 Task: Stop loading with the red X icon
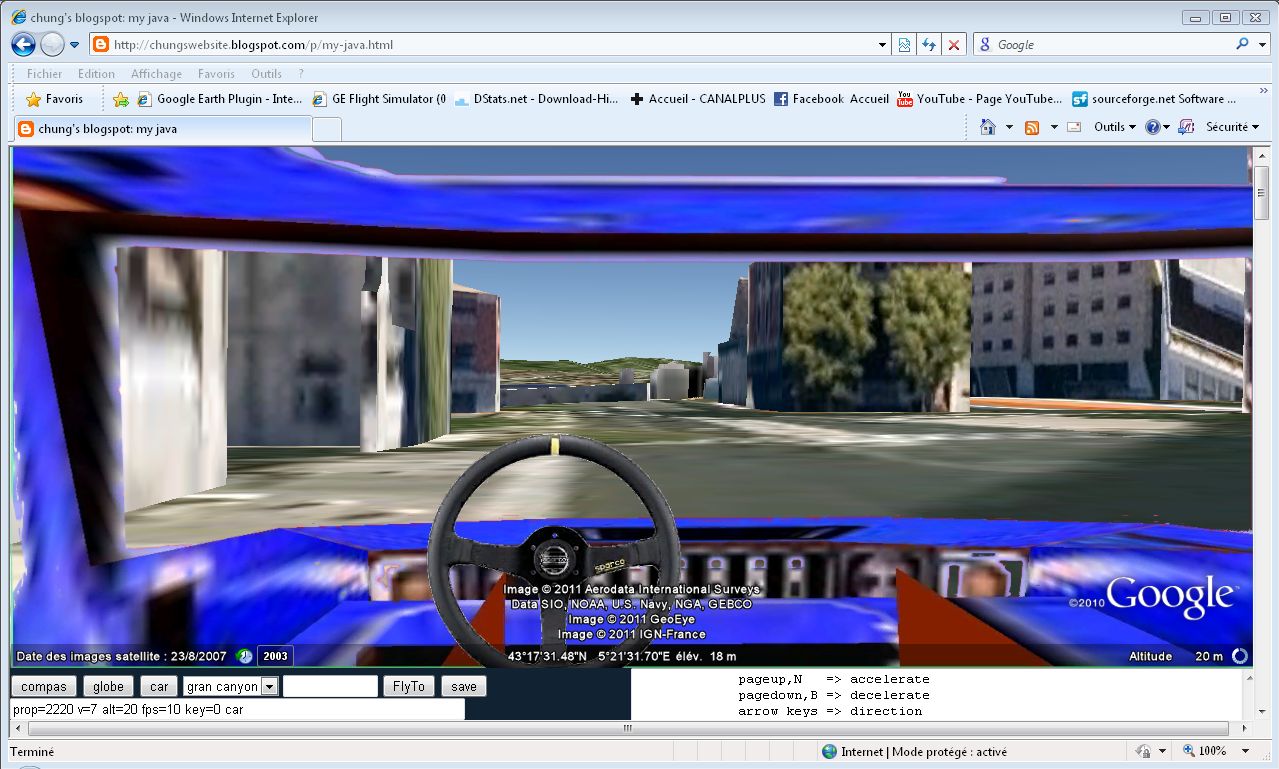(954, 45)
